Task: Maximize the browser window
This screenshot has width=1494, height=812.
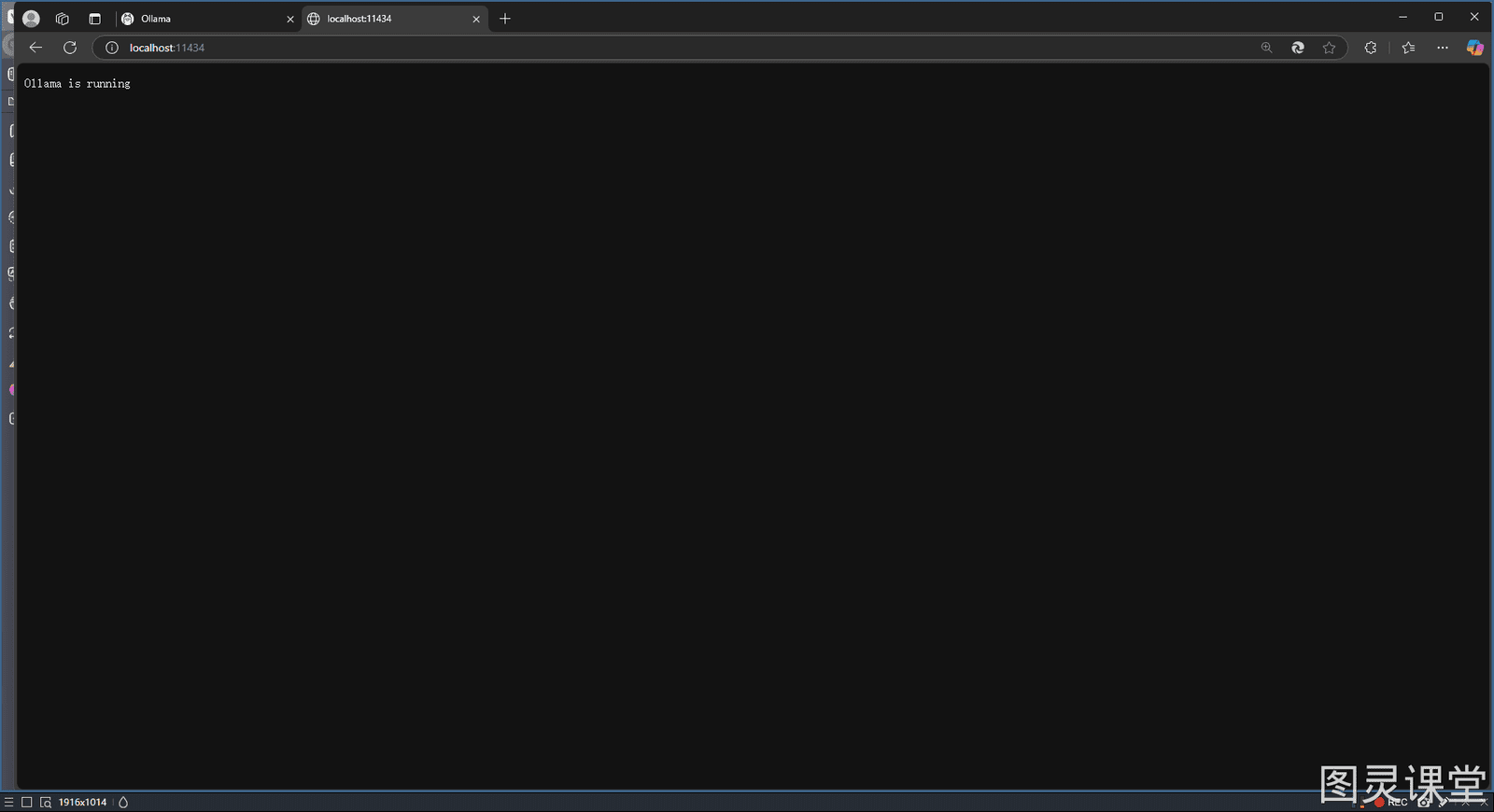Action: [1439, 17]
